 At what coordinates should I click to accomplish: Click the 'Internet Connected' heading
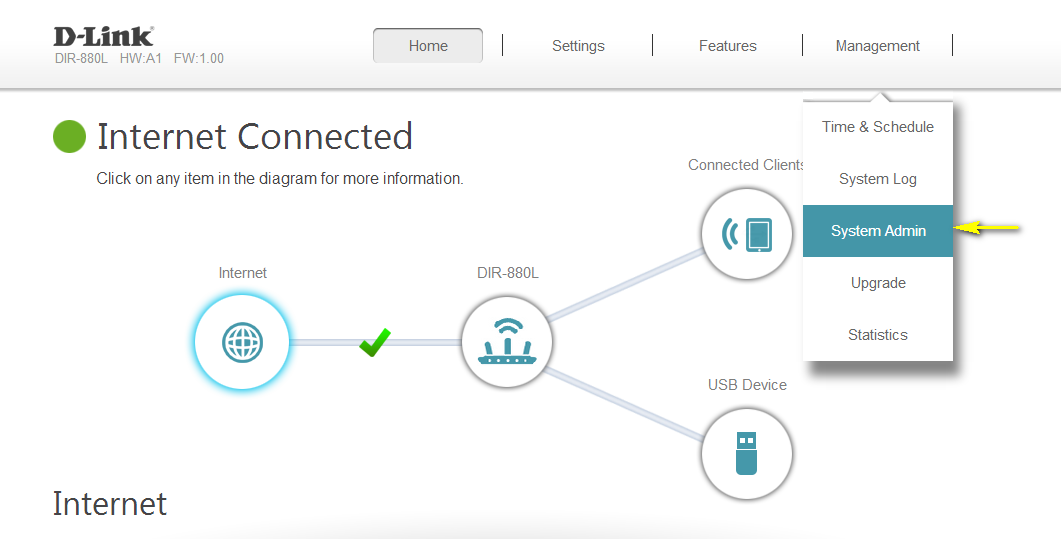pyautogui.click(x=255, y=137)
